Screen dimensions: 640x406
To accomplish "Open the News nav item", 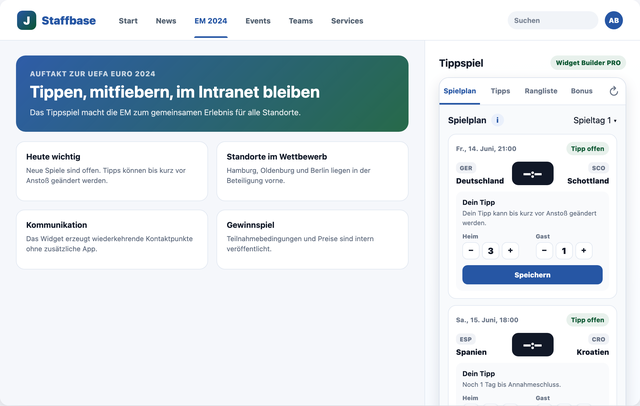I will click(x=166, y=21).
